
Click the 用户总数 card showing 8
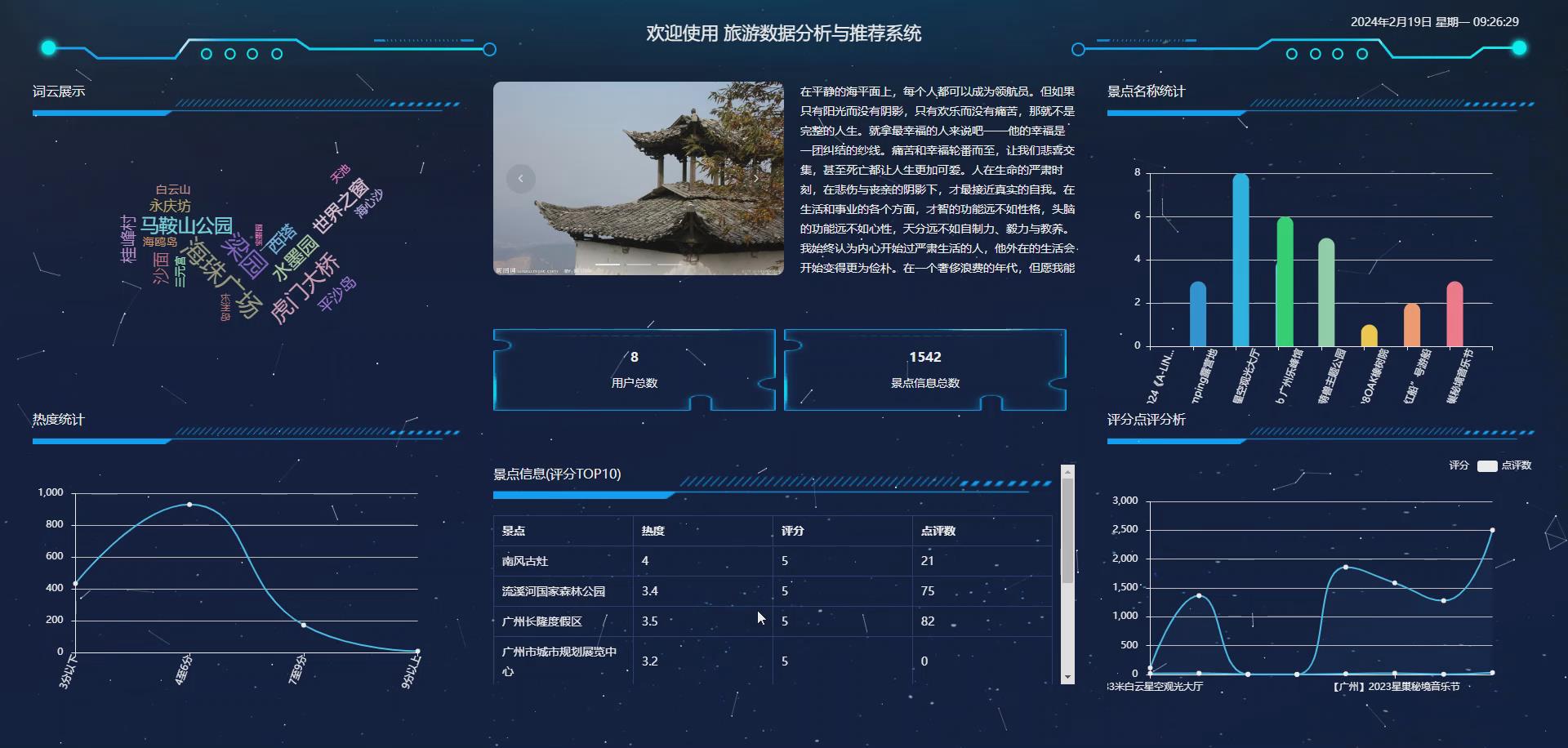[x=635, y=369]
